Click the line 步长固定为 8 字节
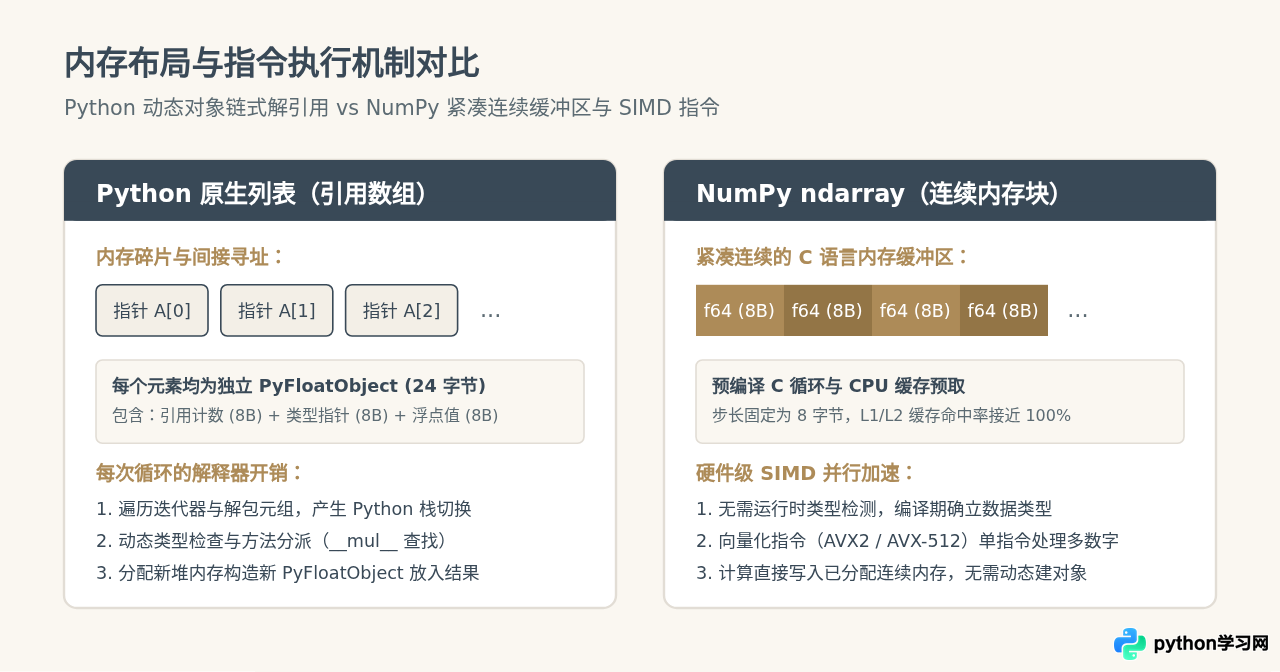The image size is (1280, 672). click(891, 415)
